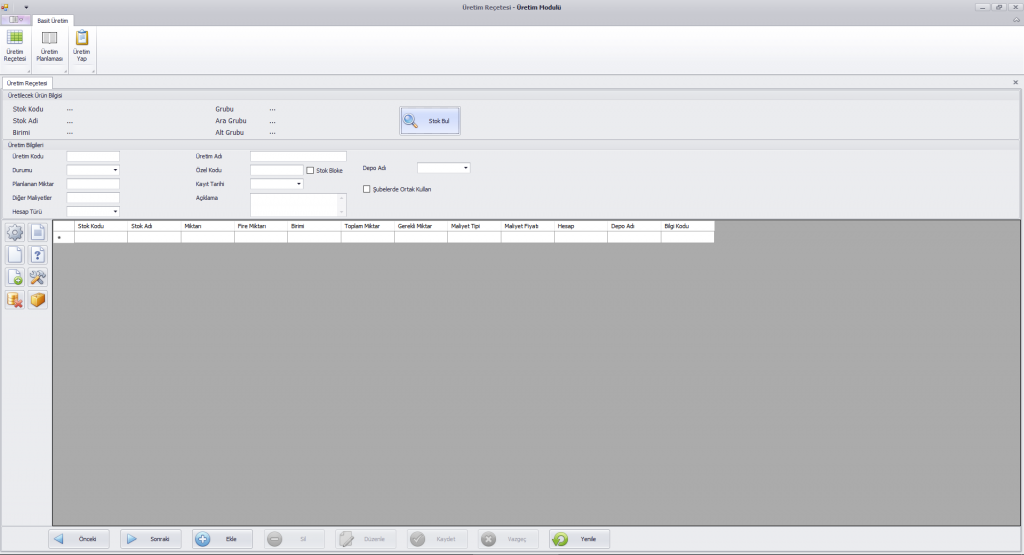Click the blank page icon in sidebar
The image size is (1024, 555).
(15, 255)
